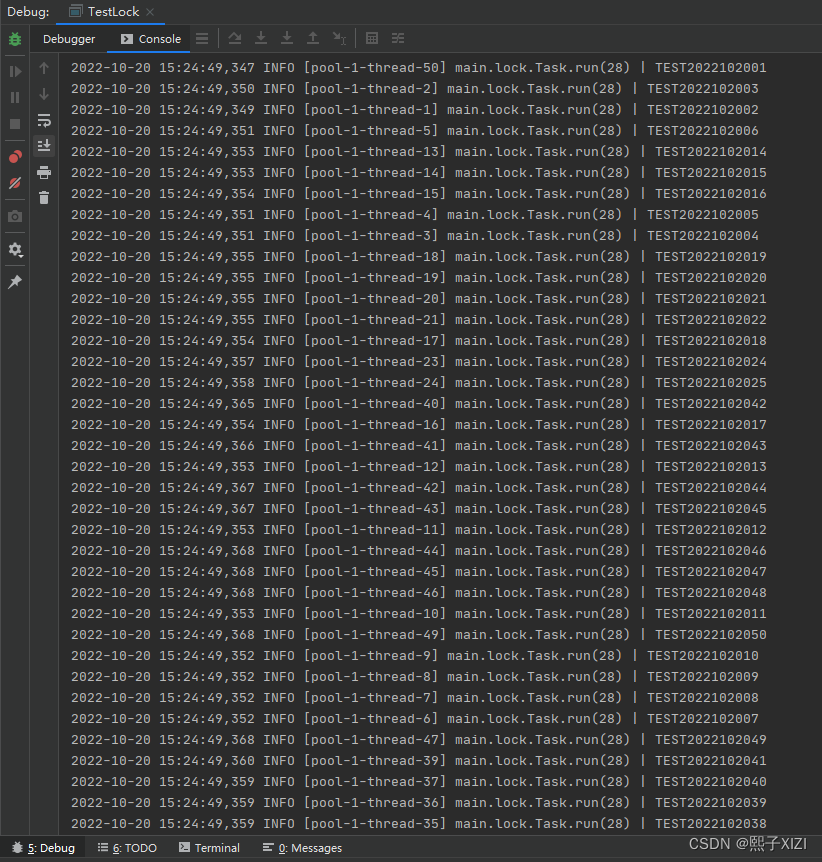Take a thread dump snapshot

tap(15, 217)
